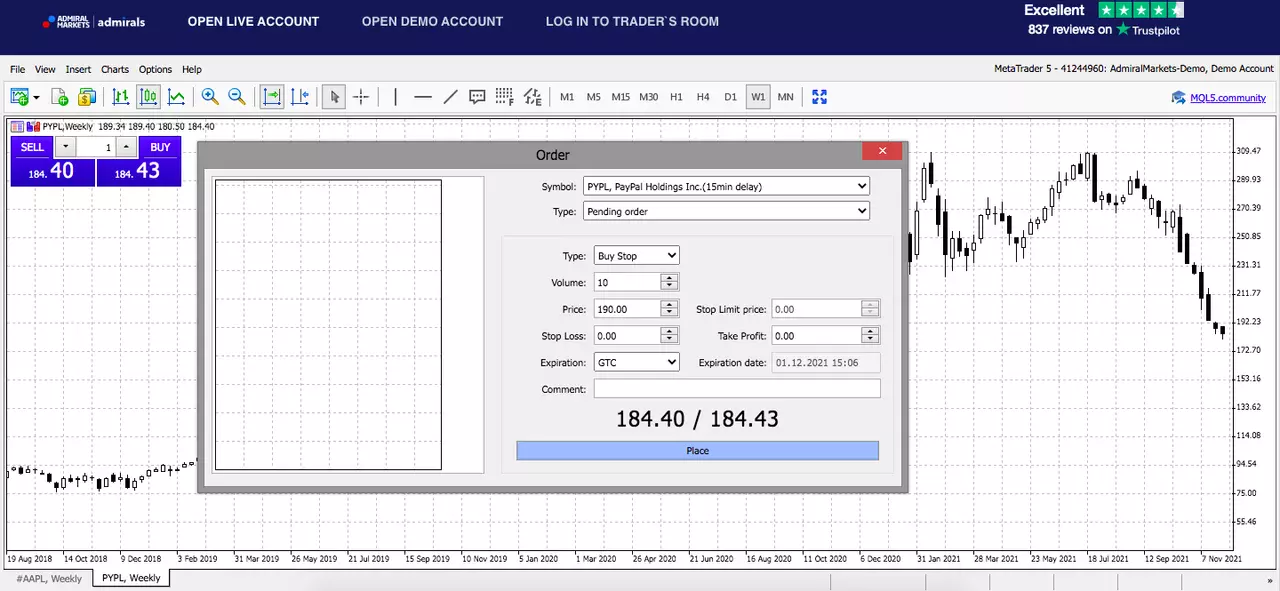Adjust the Stop Loss spinner arrows

pyautogui.click(x=670, y=336)
